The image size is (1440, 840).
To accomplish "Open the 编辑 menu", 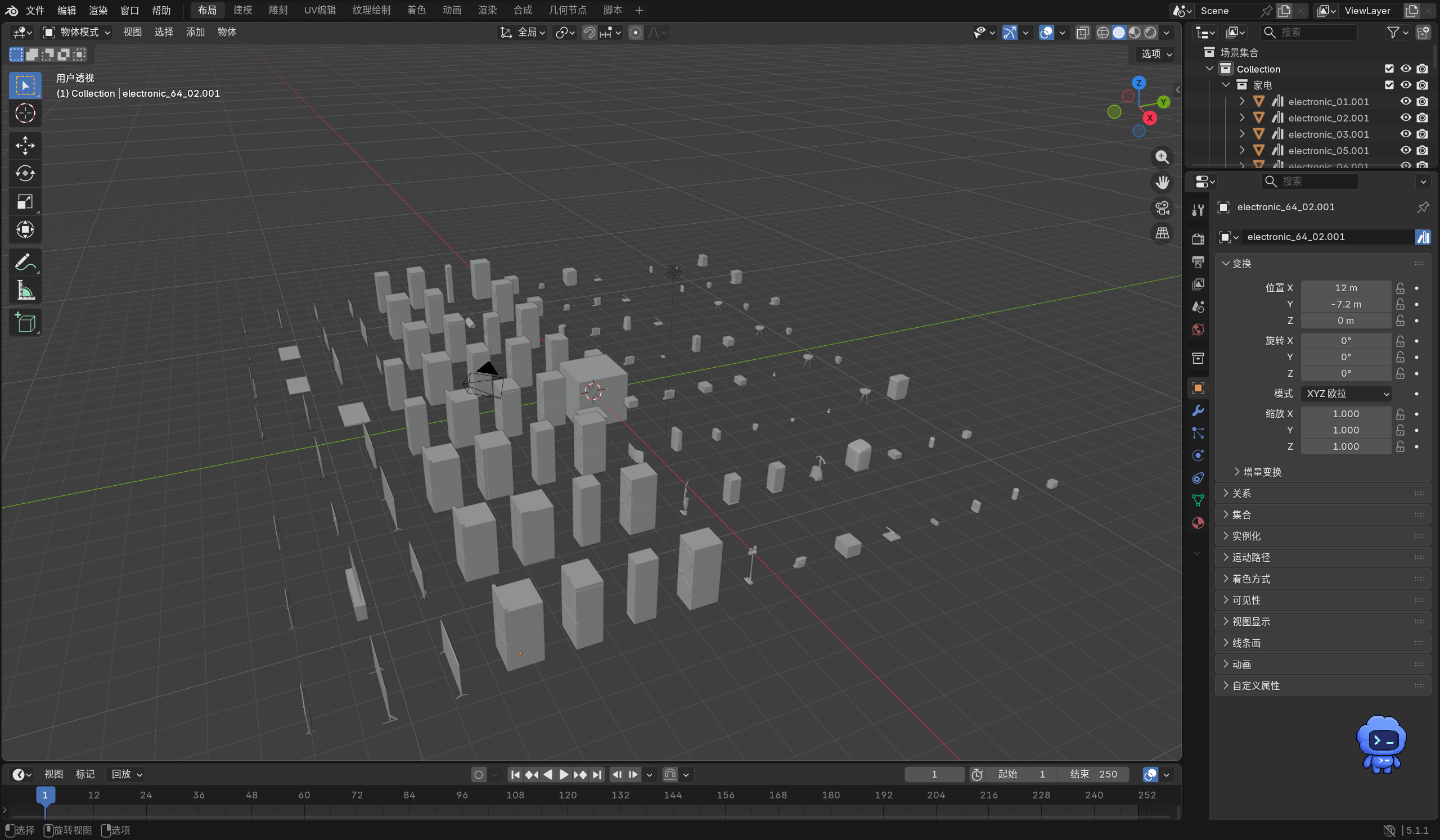I will coord(66,10).
